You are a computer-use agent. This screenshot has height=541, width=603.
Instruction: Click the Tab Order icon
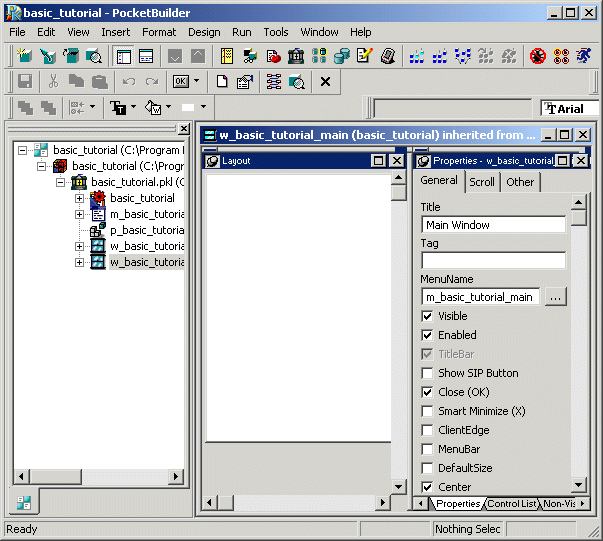274,82
